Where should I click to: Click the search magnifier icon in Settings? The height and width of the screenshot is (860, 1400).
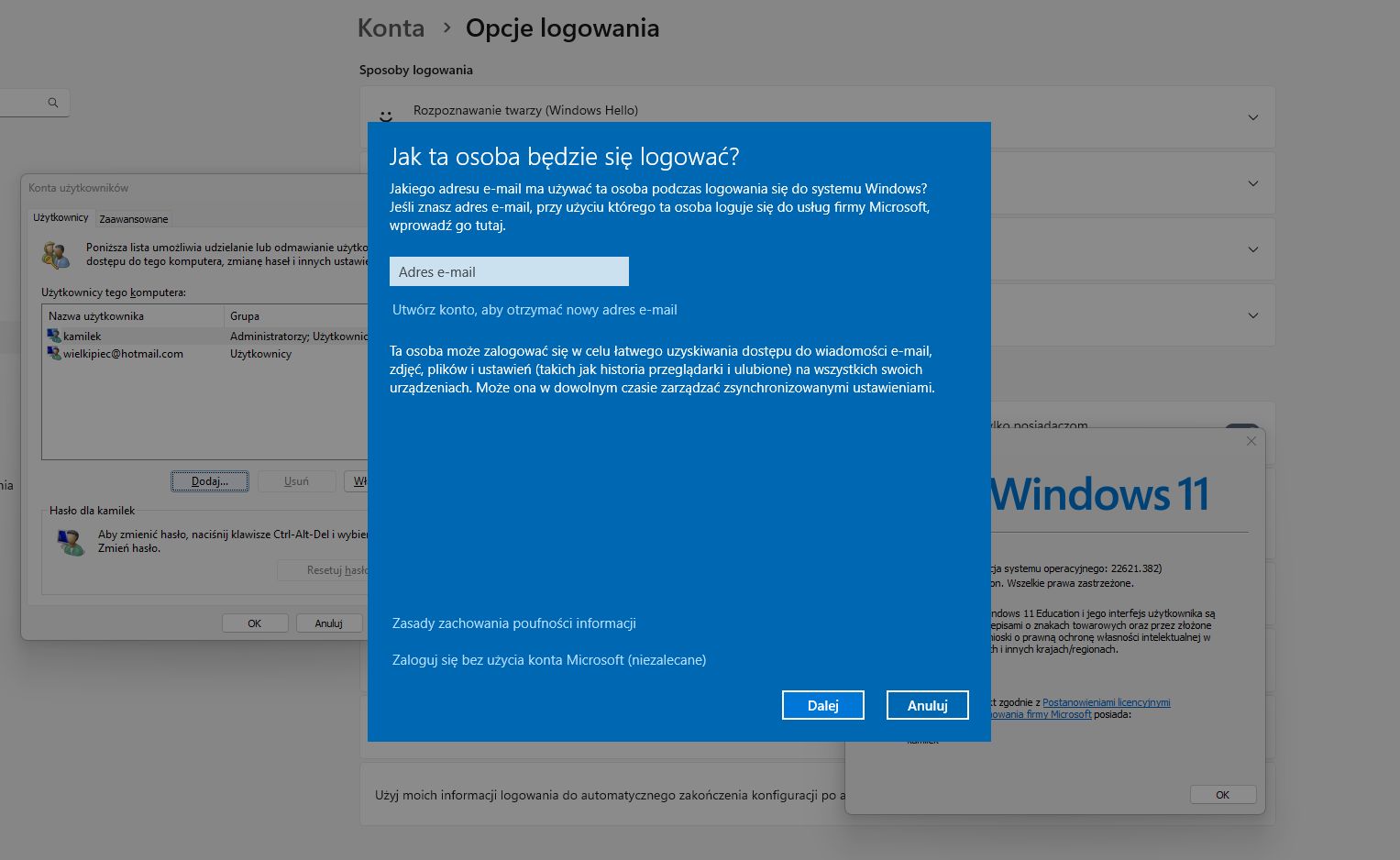(53, 103)
